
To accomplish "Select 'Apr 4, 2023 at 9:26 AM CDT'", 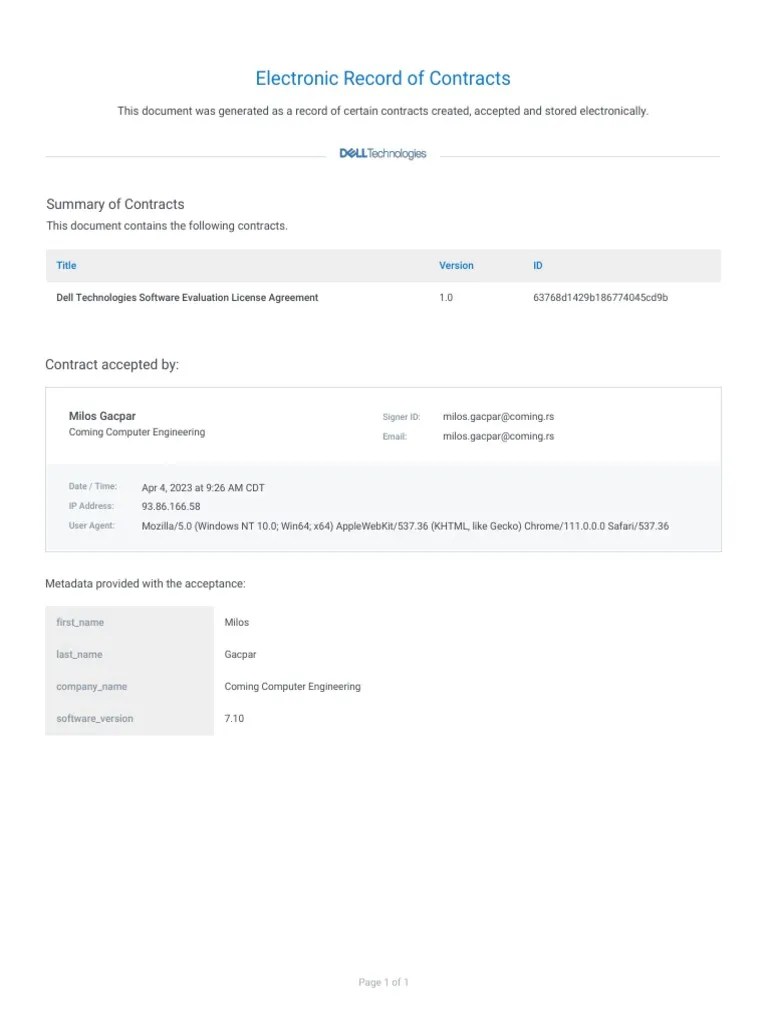I will (203, 488).
